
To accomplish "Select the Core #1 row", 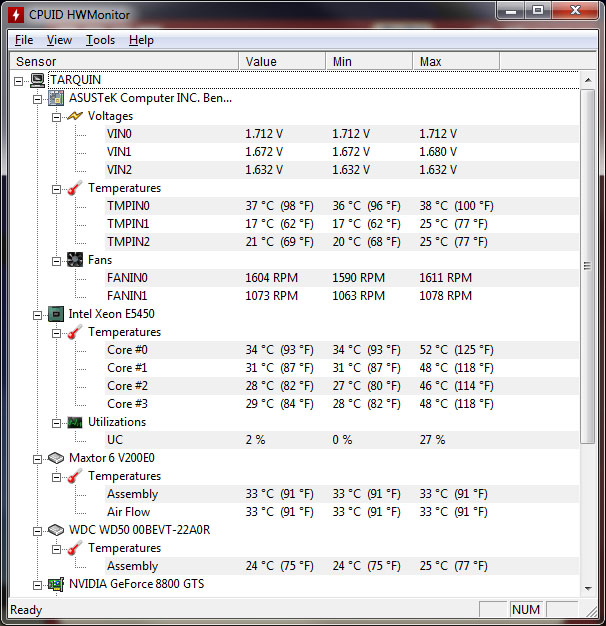I will (342, 368).
